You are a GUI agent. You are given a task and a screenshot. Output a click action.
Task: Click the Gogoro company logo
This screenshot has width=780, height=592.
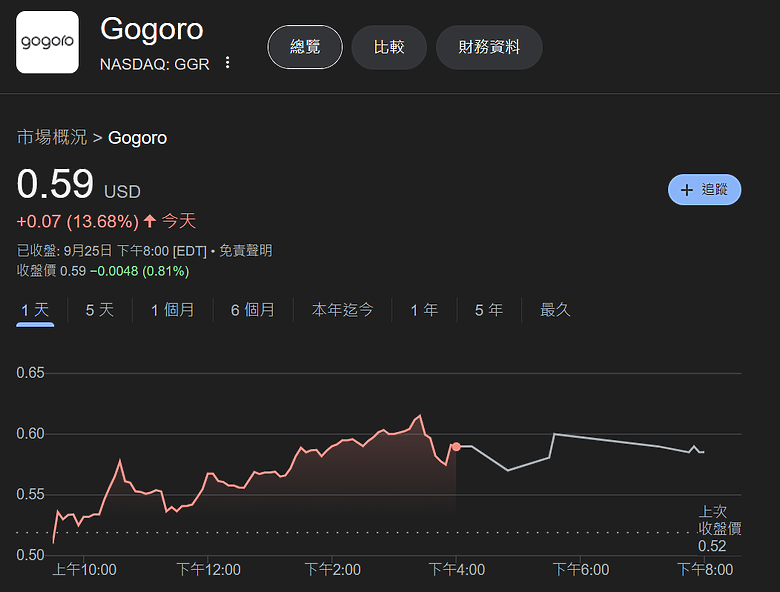point(47,42)
